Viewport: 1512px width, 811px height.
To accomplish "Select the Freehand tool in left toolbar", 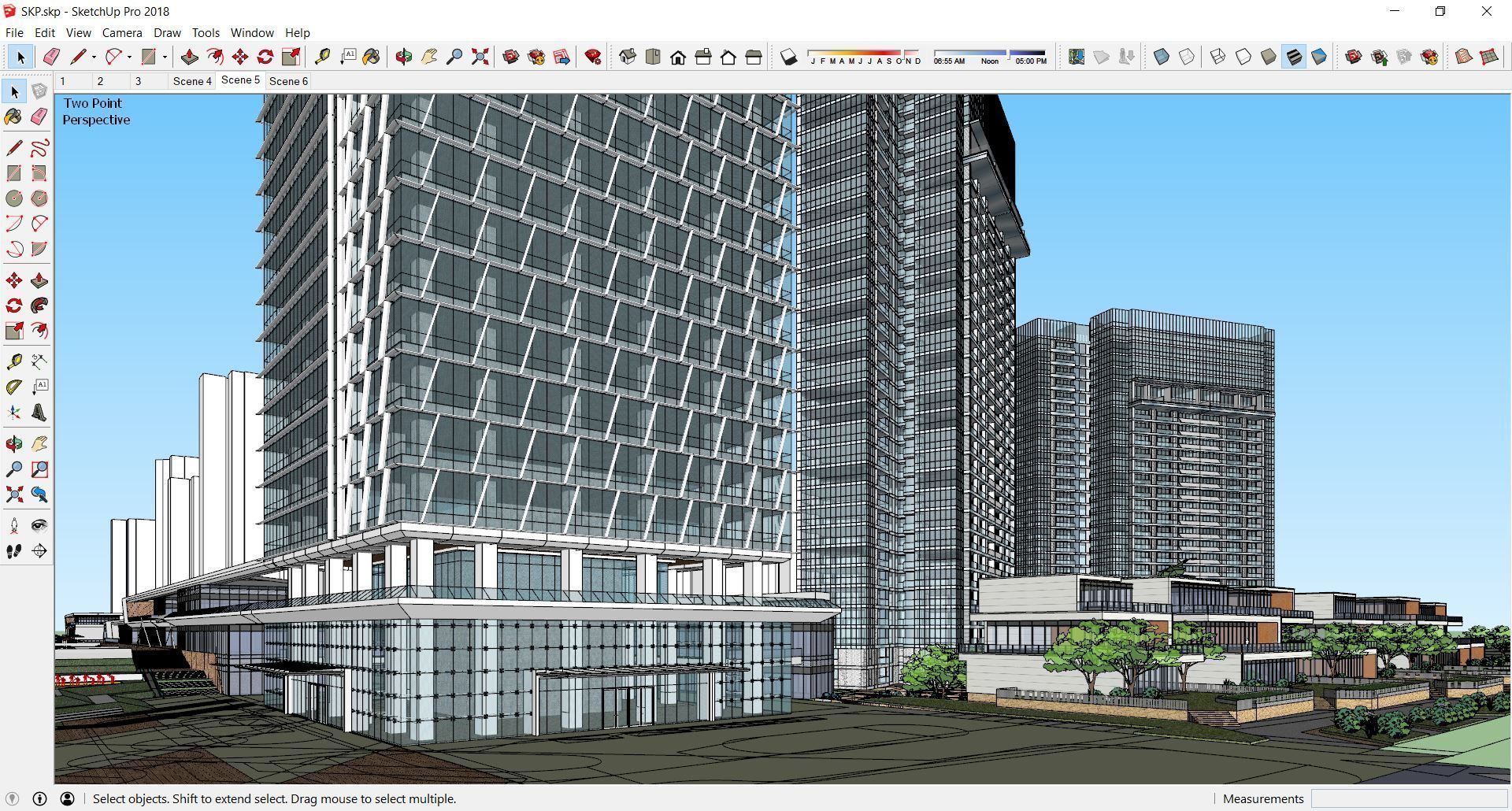I will point(39,148).
